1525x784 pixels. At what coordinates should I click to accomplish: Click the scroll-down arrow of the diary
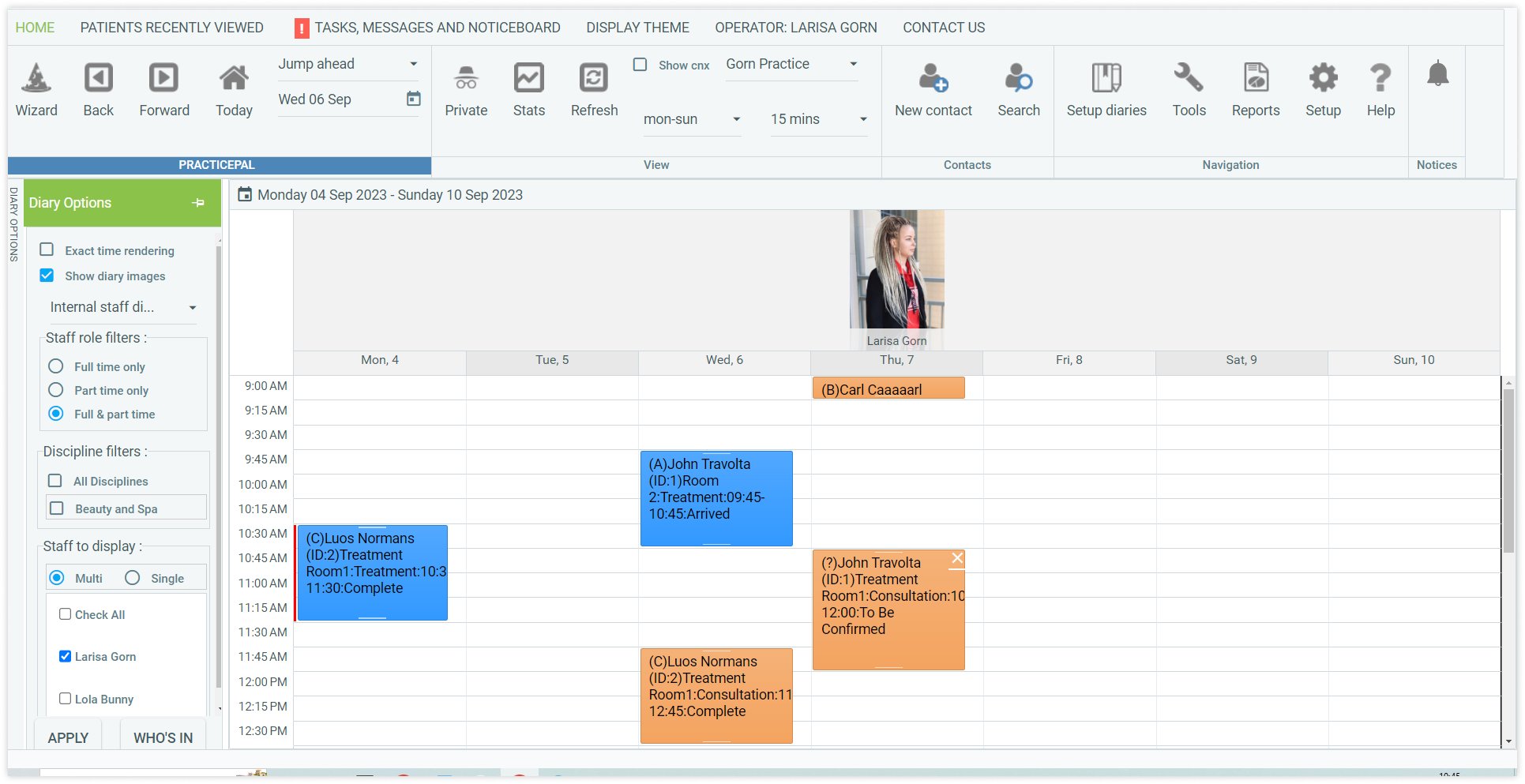(x=1508, y=741)
